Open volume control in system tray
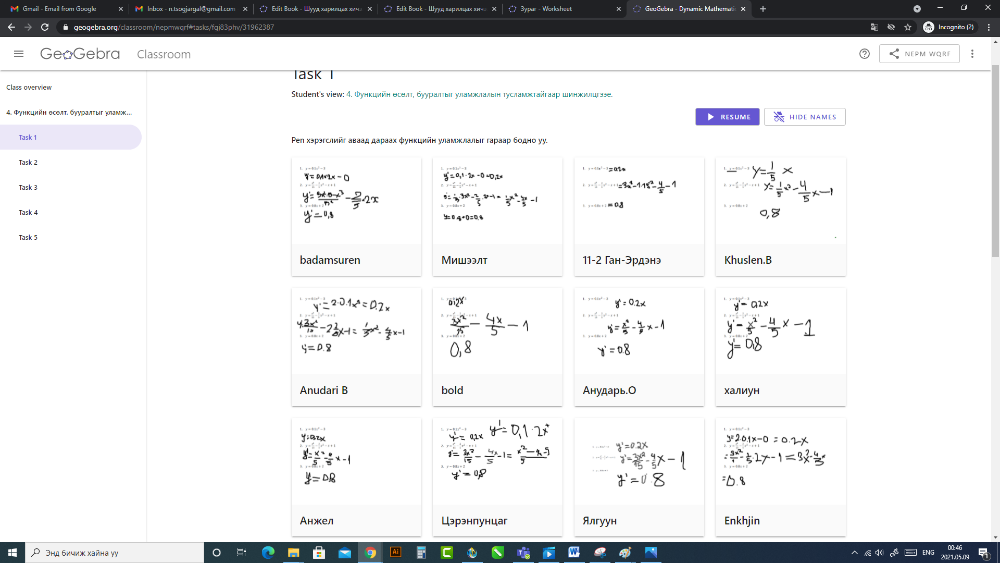 tap(880, 552)
